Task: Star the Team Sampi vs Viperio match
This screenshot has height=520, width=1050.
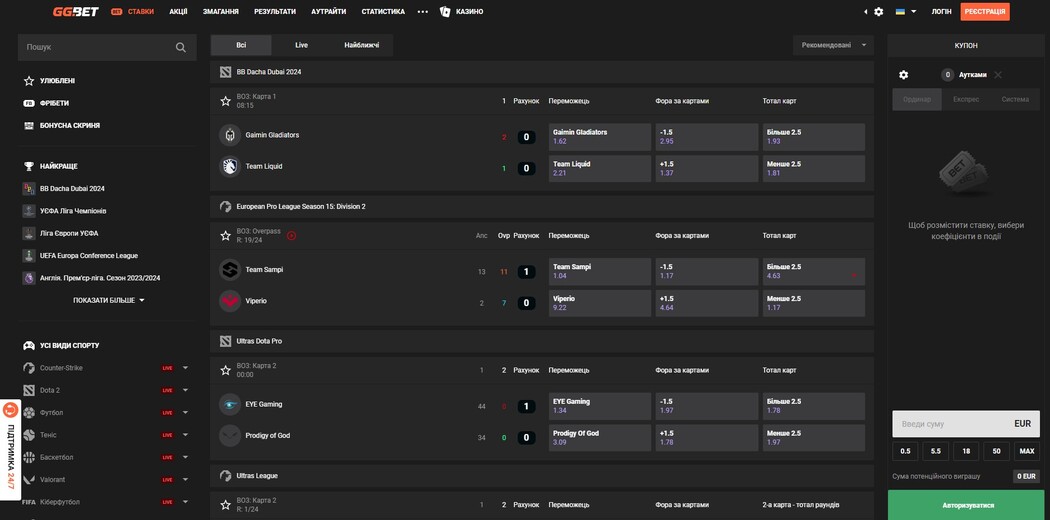Action: coord(226,236)
